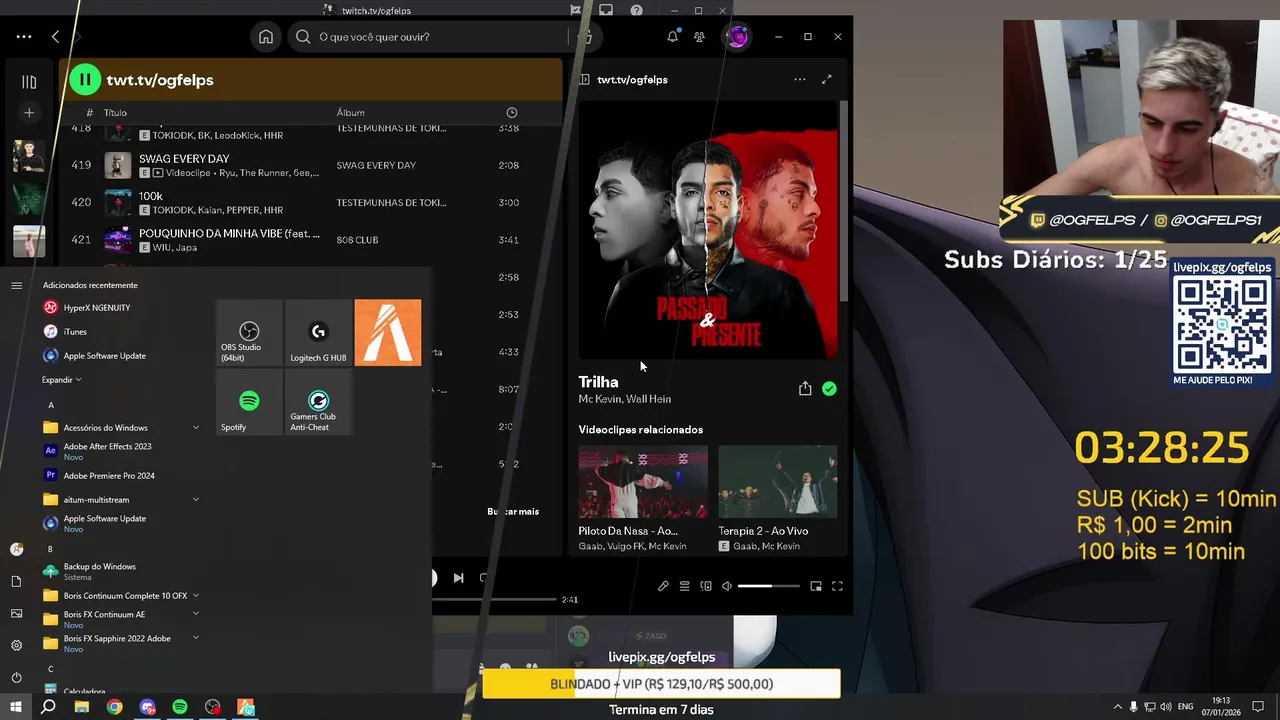Screen dimensions: 1280x720
Task: Go back using Spotify's back arrow
Action: pyautogui.click(x=55, y=37)
